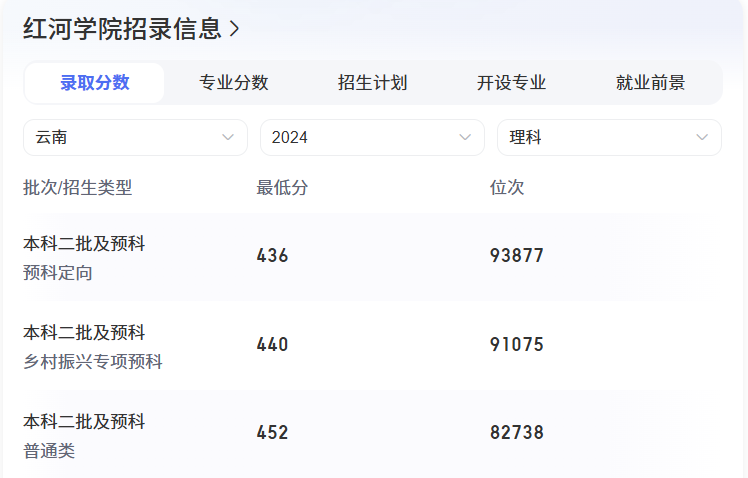Click the rank value 91075

coord(517,344)
